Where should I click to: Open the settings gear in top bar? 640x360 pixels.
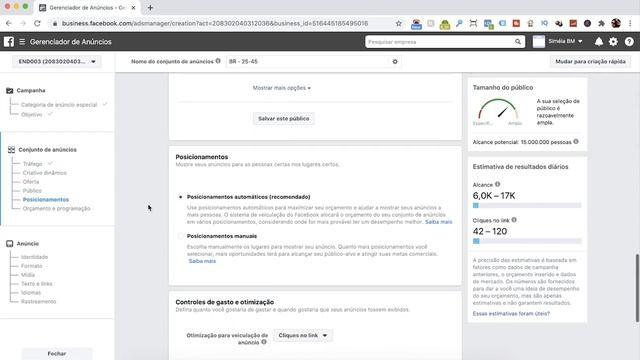(x=613, y=42)
